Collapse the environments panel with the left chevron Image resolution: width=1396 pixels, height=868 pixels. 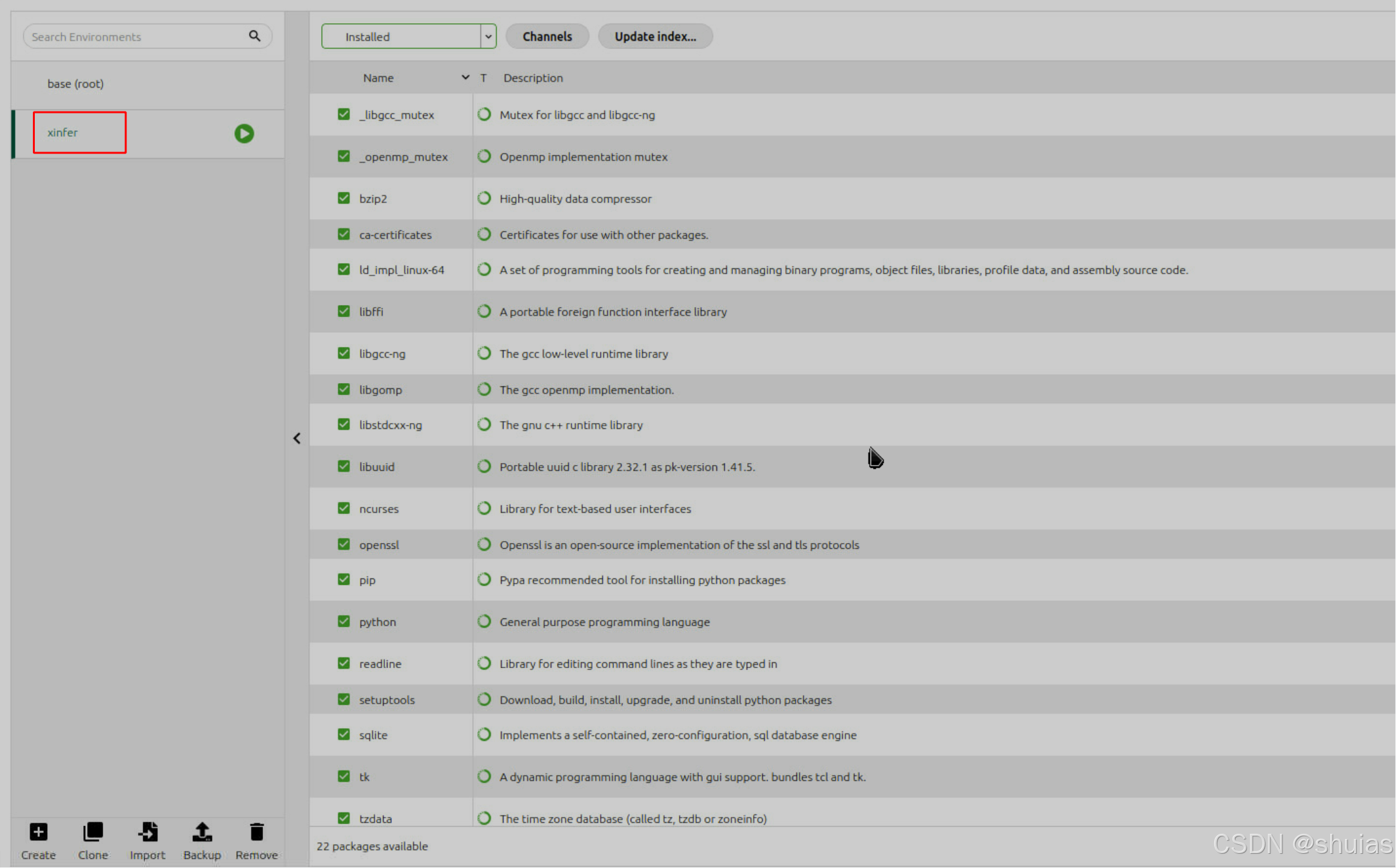[x=297, y=439]
